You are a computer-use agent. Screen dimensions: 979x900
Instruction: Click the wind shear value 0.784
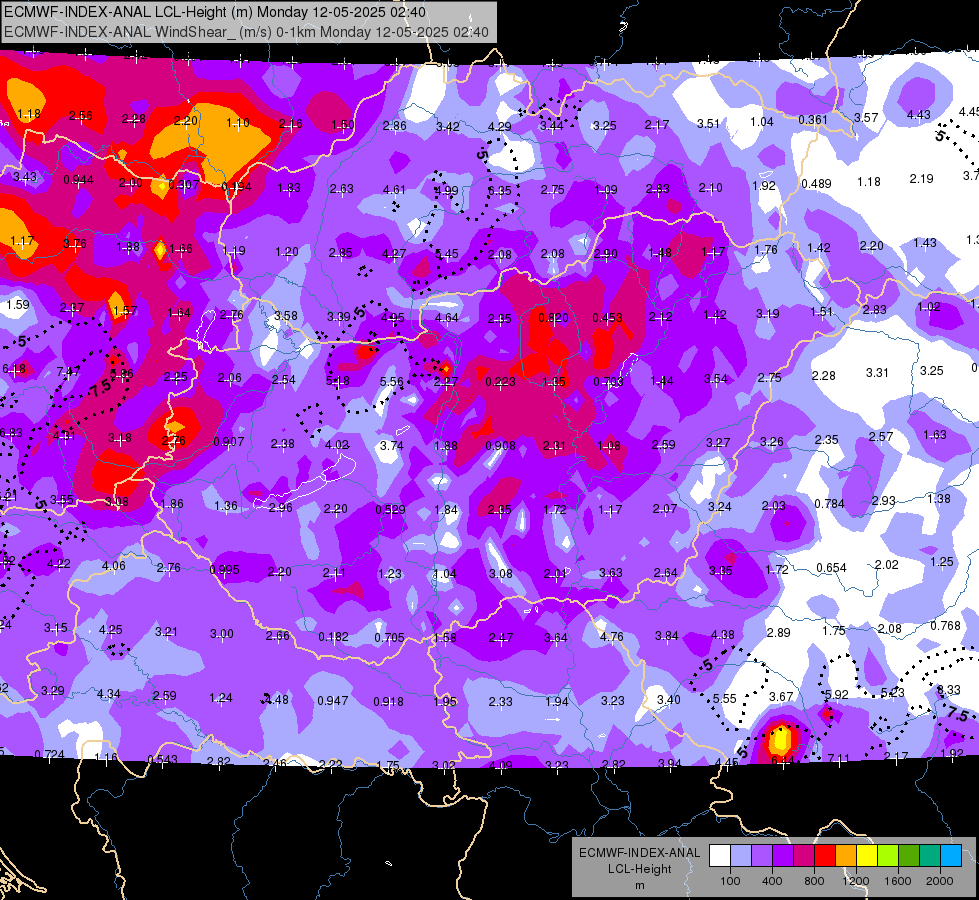coord(829,503)
